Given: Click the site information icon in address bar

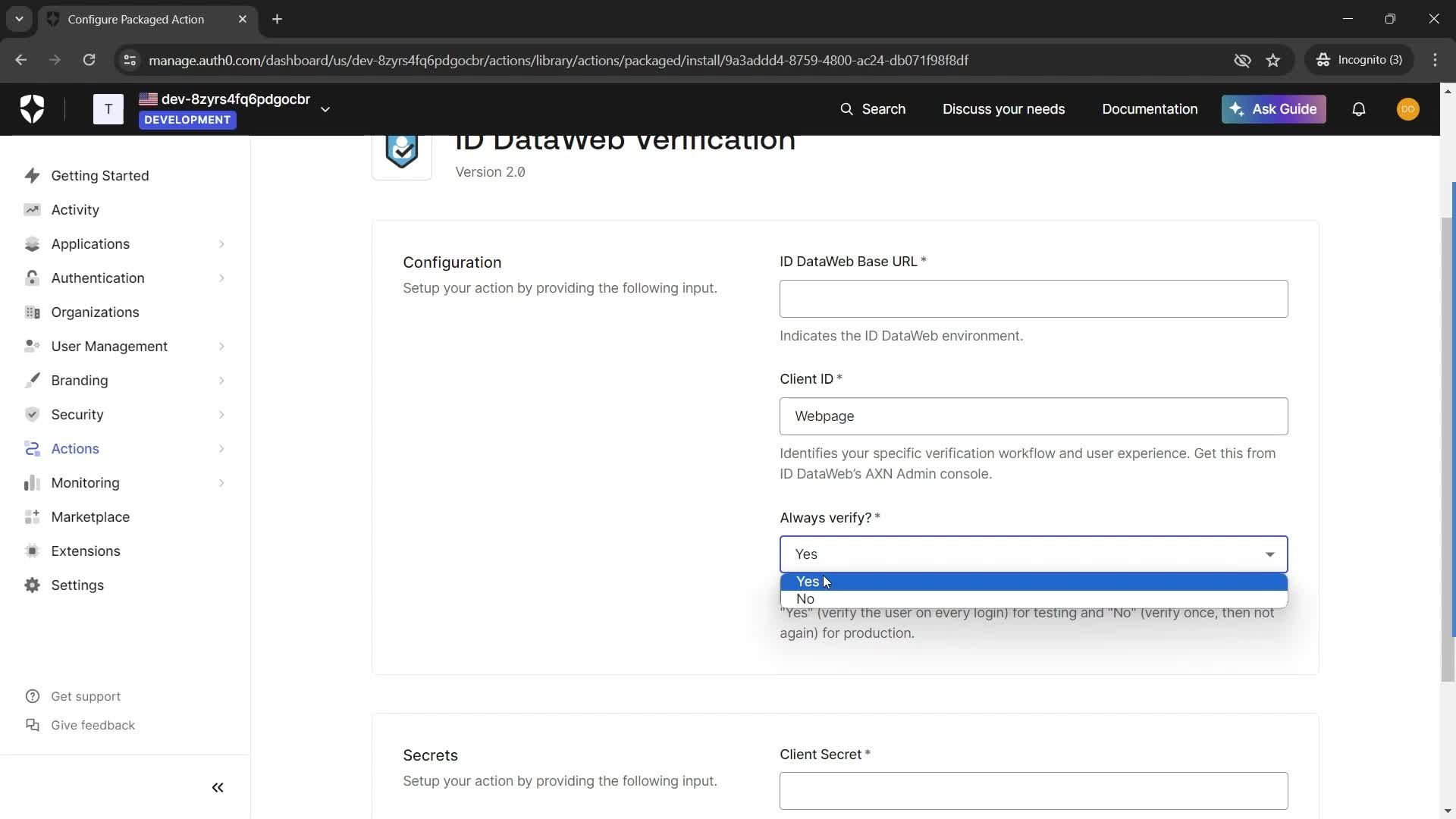Looking at the screenshot, I should pos(130,60).
